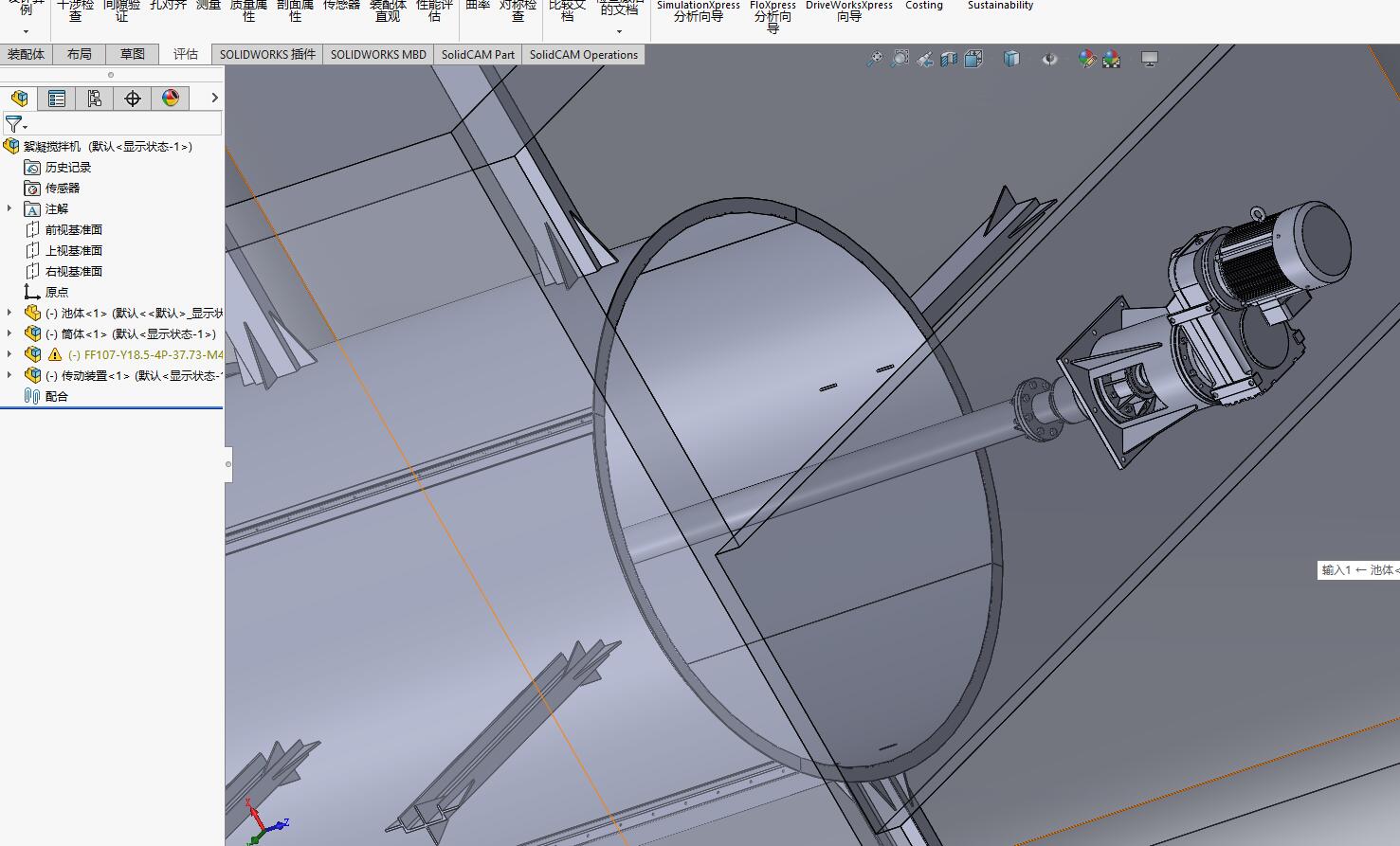Click the Costing button

click(924, 6)
